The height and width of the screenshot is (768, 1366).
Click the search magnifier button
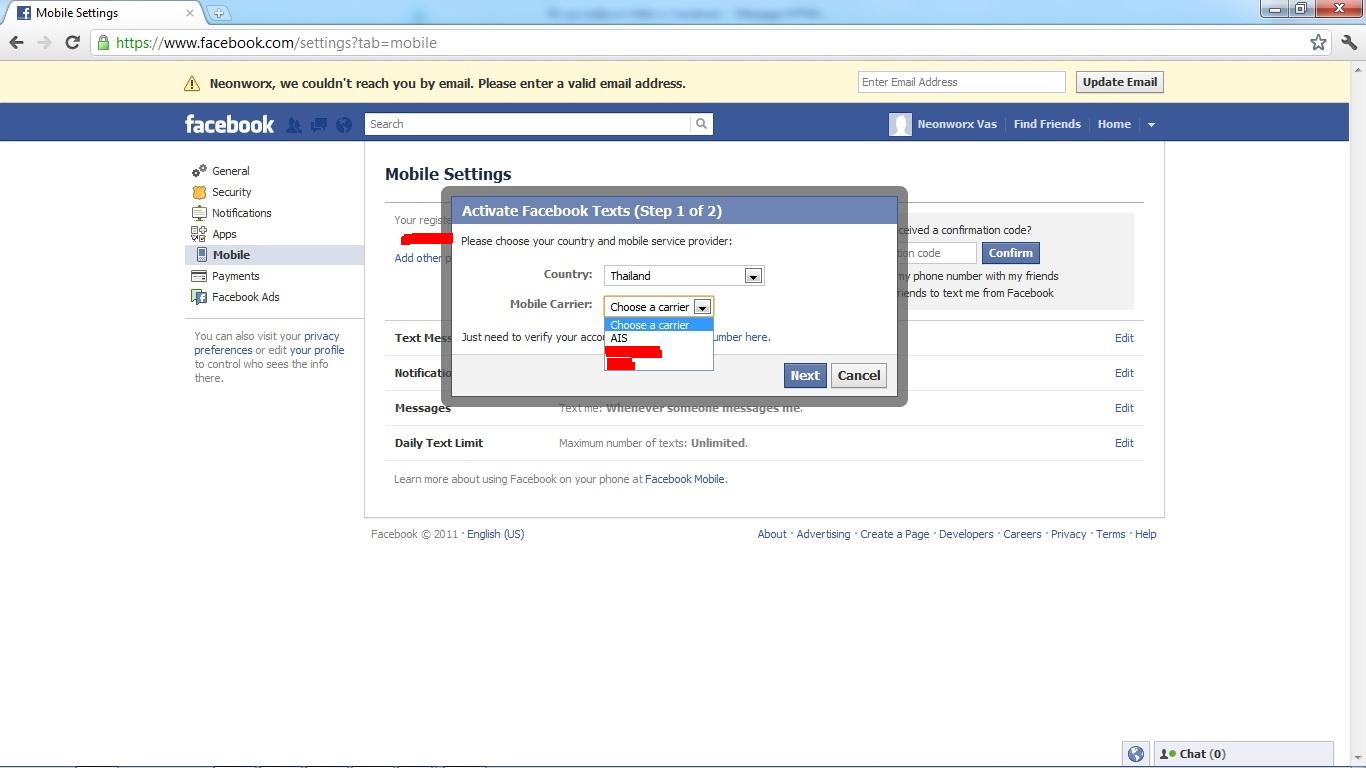[702, 124]
